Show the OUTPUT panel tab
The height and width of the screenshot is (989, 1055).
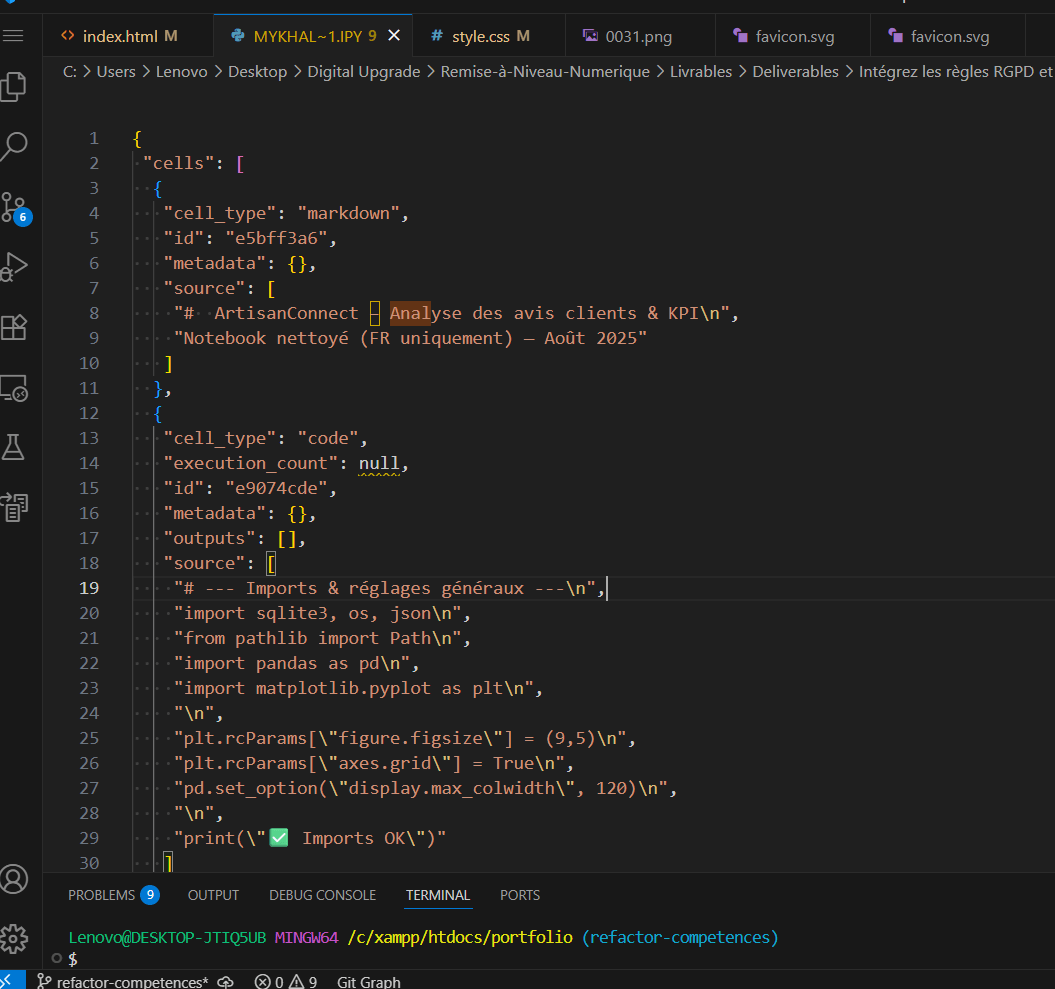(x=213, y=895)
